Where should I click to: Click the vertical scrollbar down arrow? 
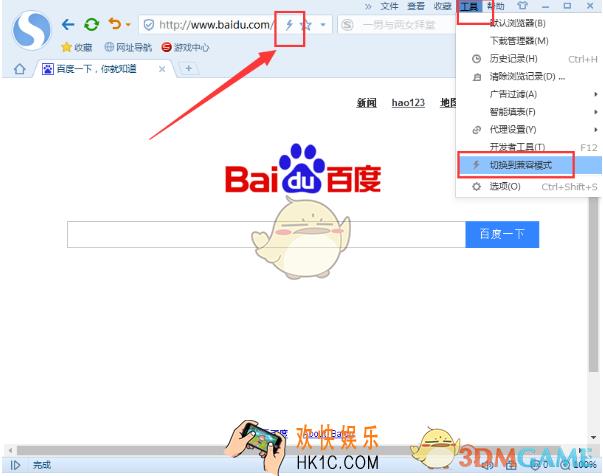coord(593,437)
